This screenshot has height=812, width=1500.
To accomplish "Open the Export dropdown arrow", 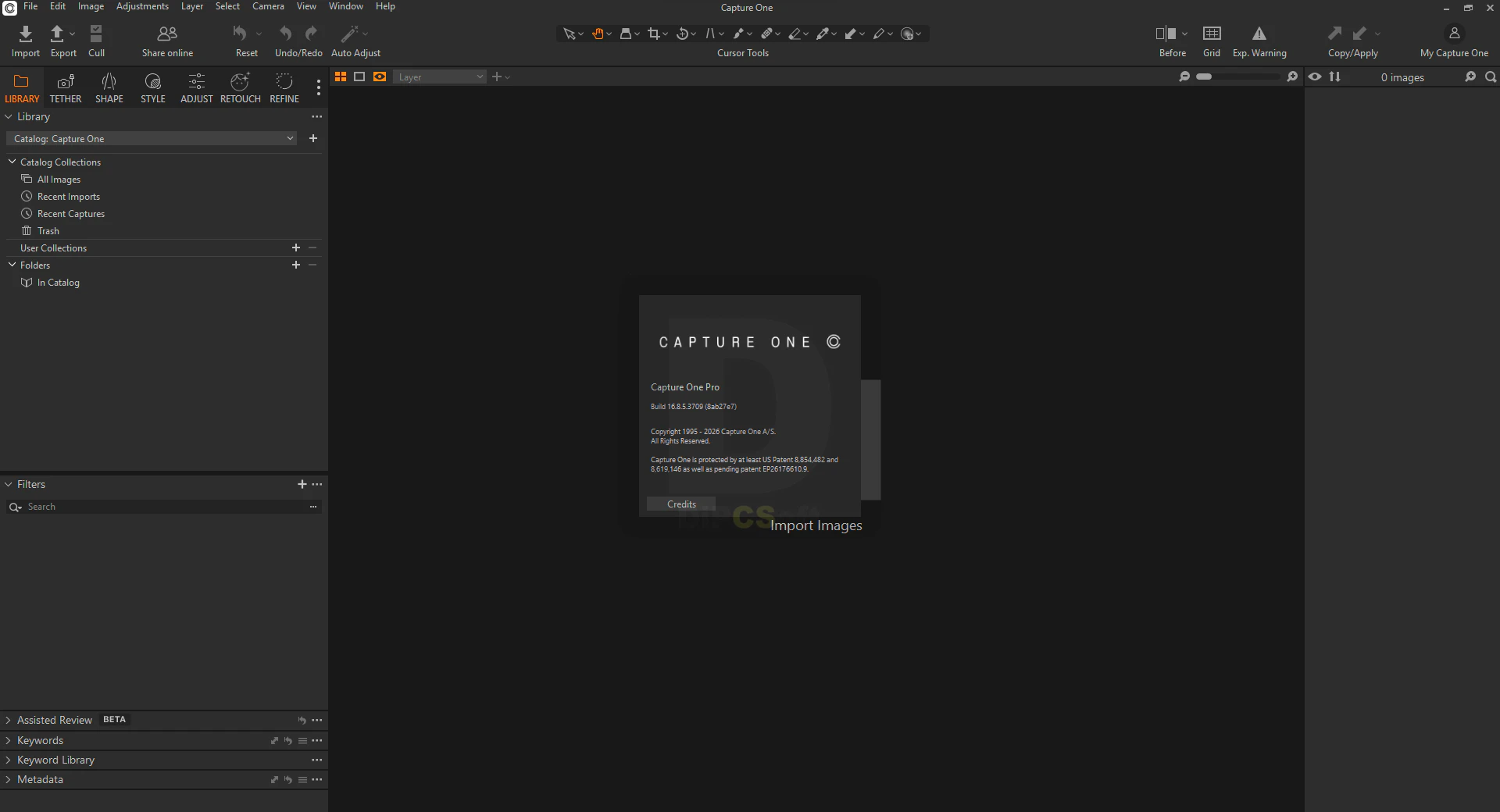I will pos(73,34).
